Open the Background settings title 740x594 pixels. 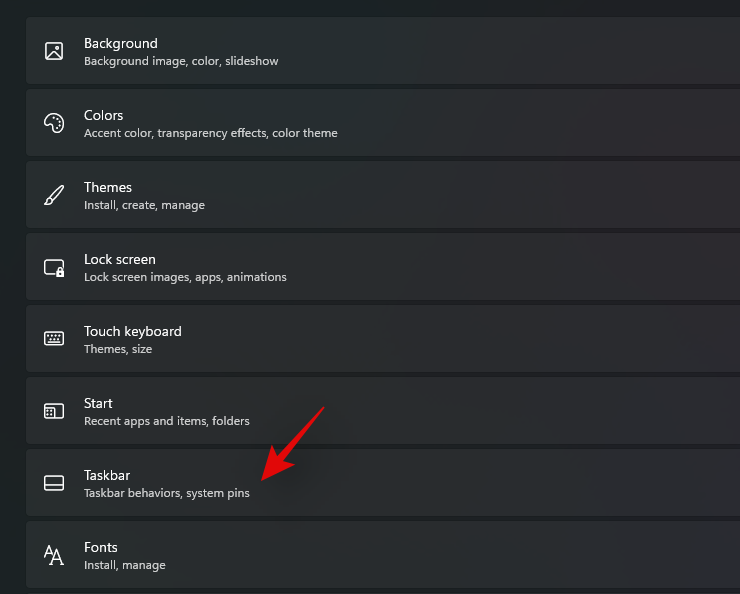pos(121,43)
